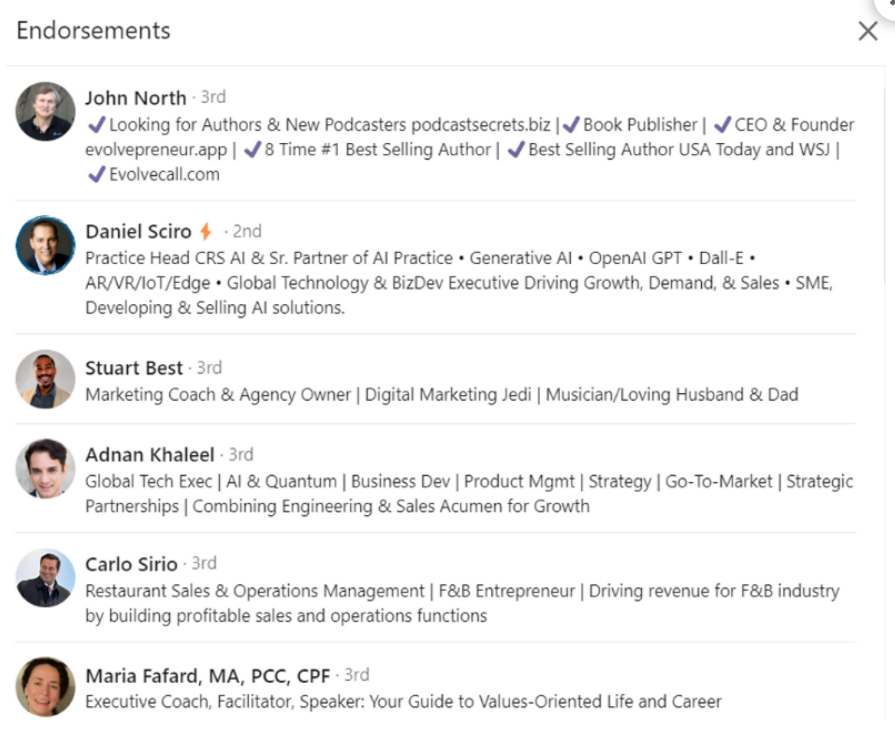The height and width of the screenshot is (751, 895).
Task: Click the Adnan Khaleel name link
Action: 150,454
